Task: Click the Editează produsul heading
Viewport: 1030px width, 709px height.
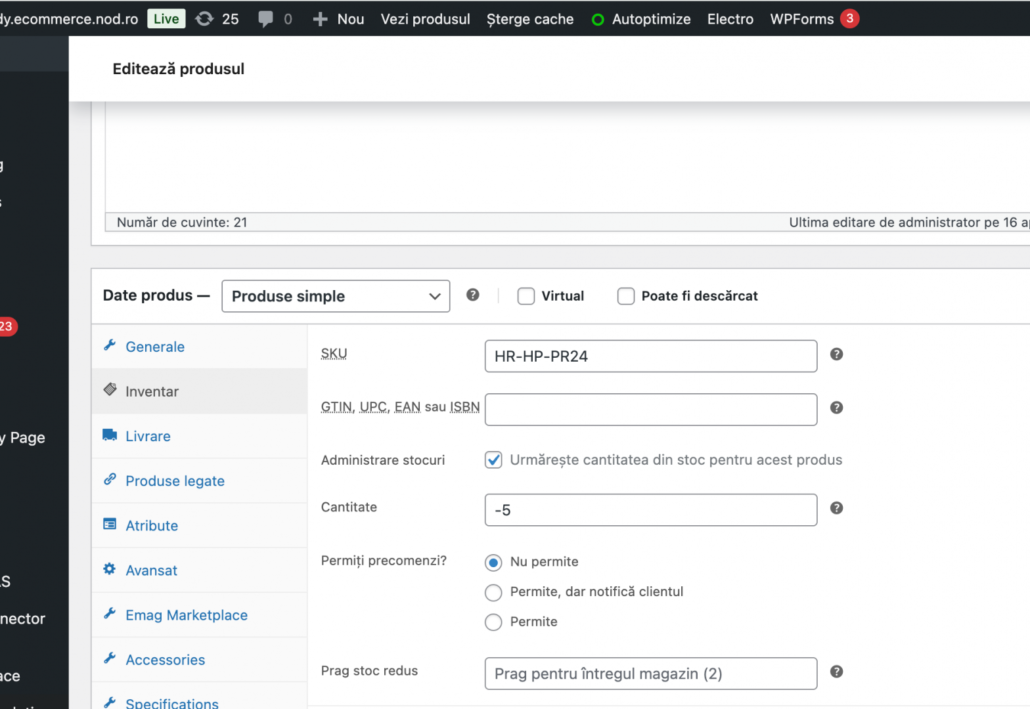Action: [x=179, y=69]
